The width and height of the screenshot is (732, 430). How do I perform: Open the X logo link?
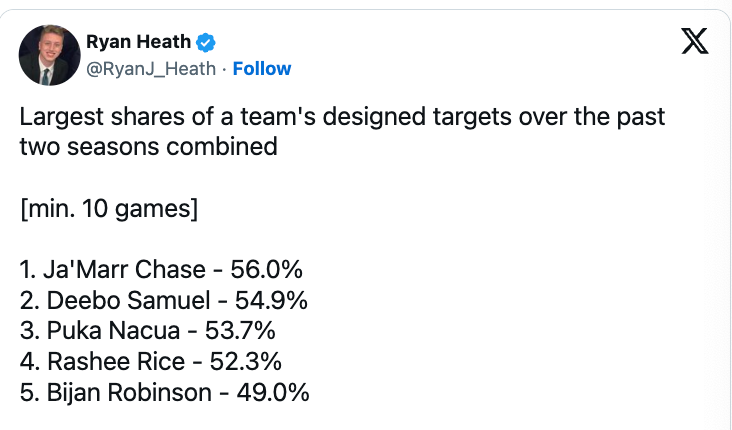click(695, 41)
